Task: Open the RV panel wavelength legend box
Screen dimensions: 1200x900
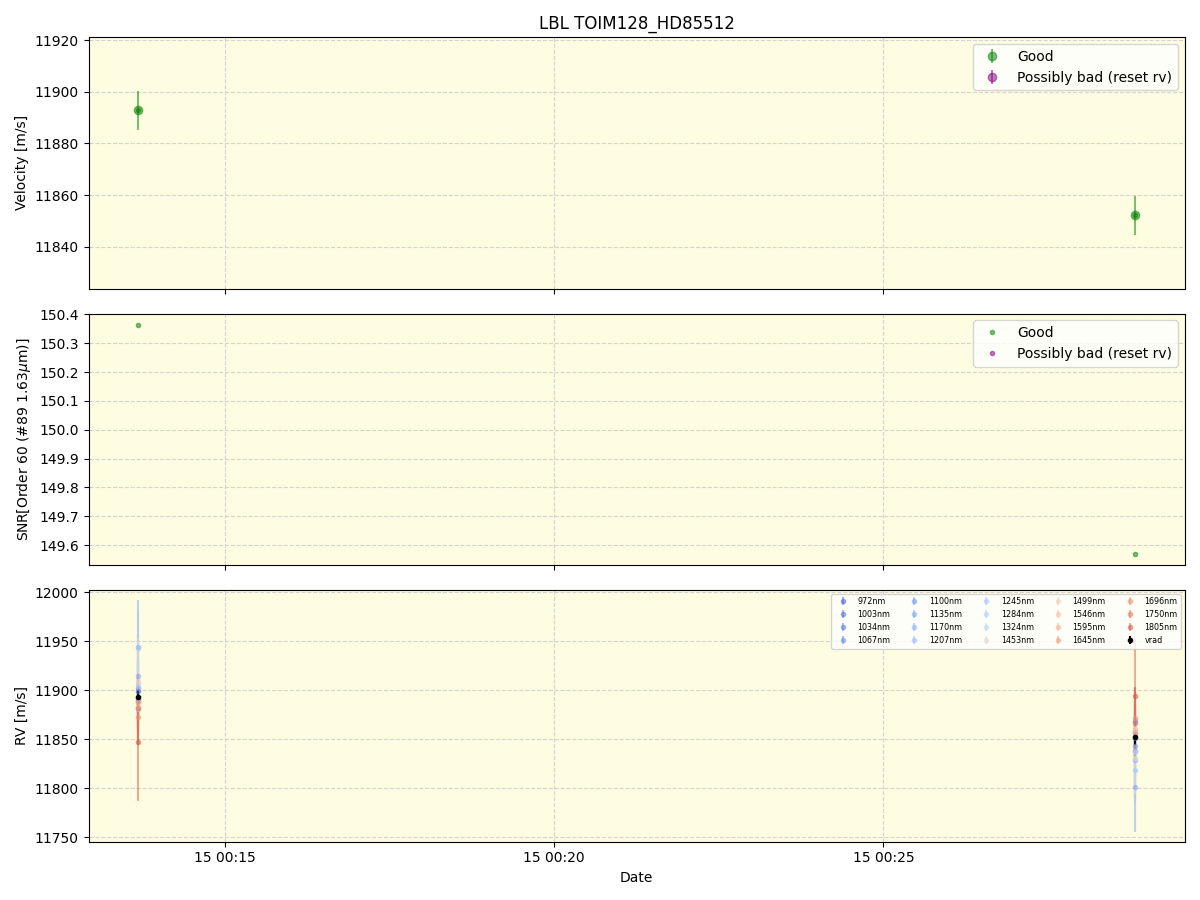Action: click(1005, 618)
